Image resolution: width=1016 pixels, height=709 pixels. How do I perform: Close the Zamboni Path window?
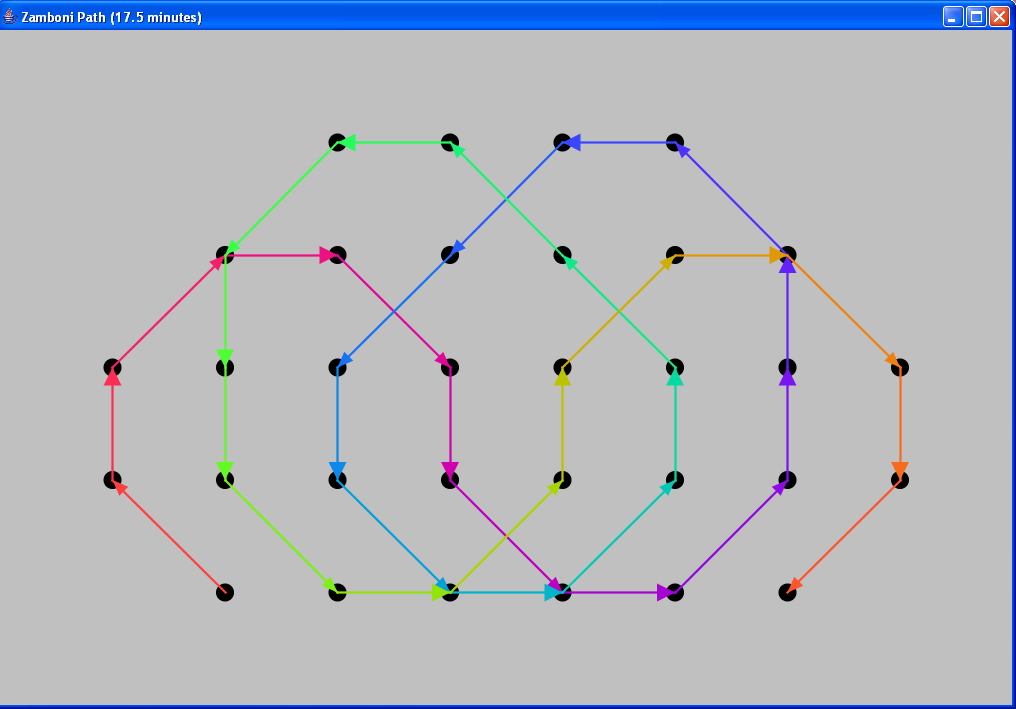pyautogui.click(x=999, y=17)
